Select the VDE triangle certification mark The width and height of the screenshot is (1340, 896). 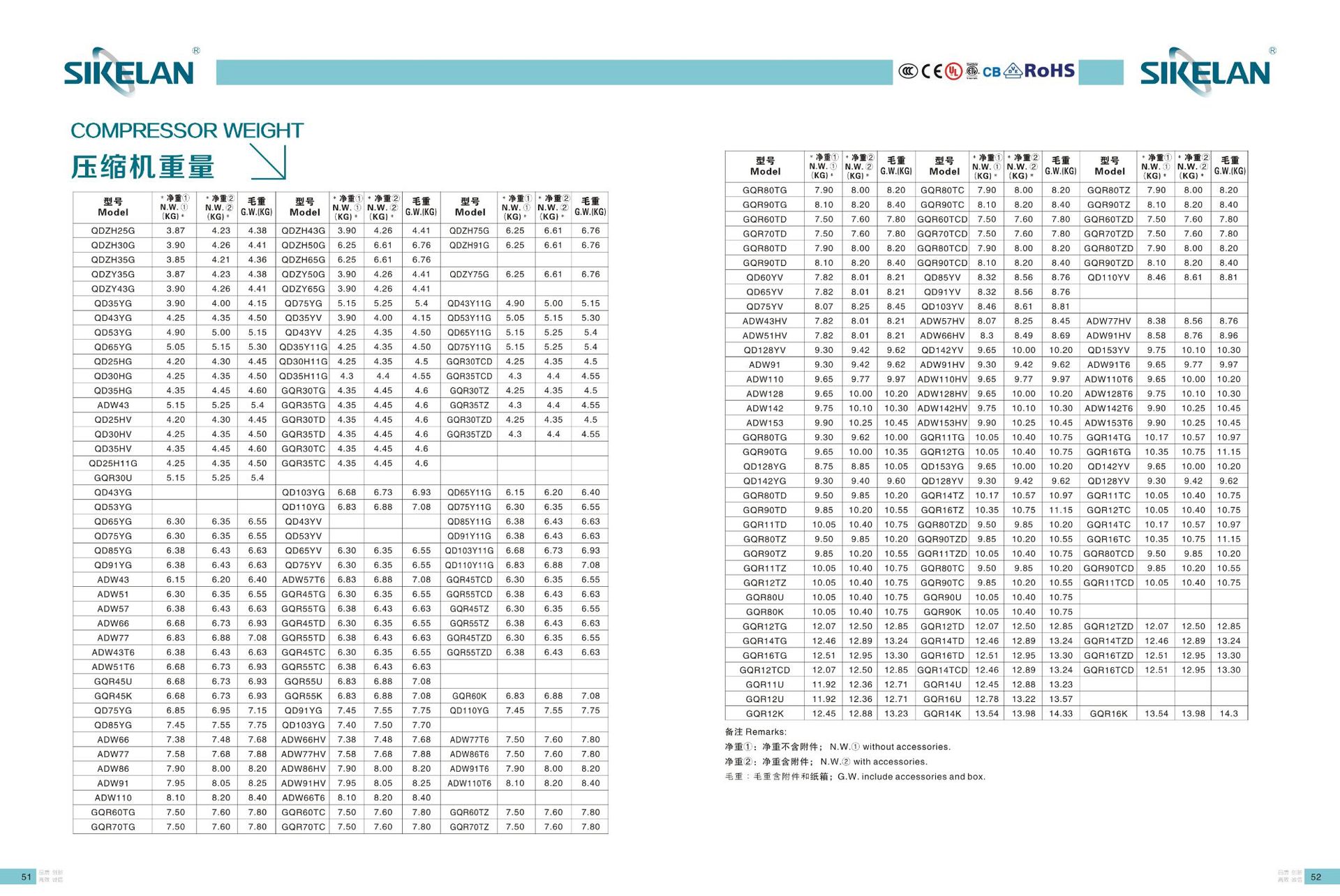click(x=1013, y=71)
